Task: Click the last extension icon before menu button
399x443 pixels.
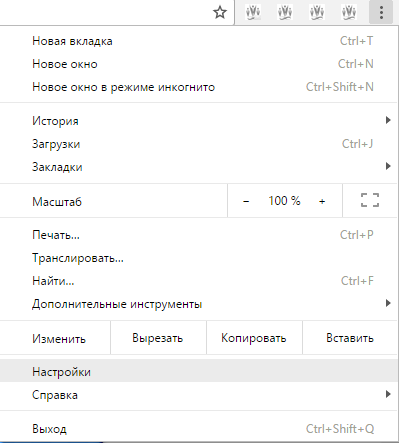Action: (349, 13)
